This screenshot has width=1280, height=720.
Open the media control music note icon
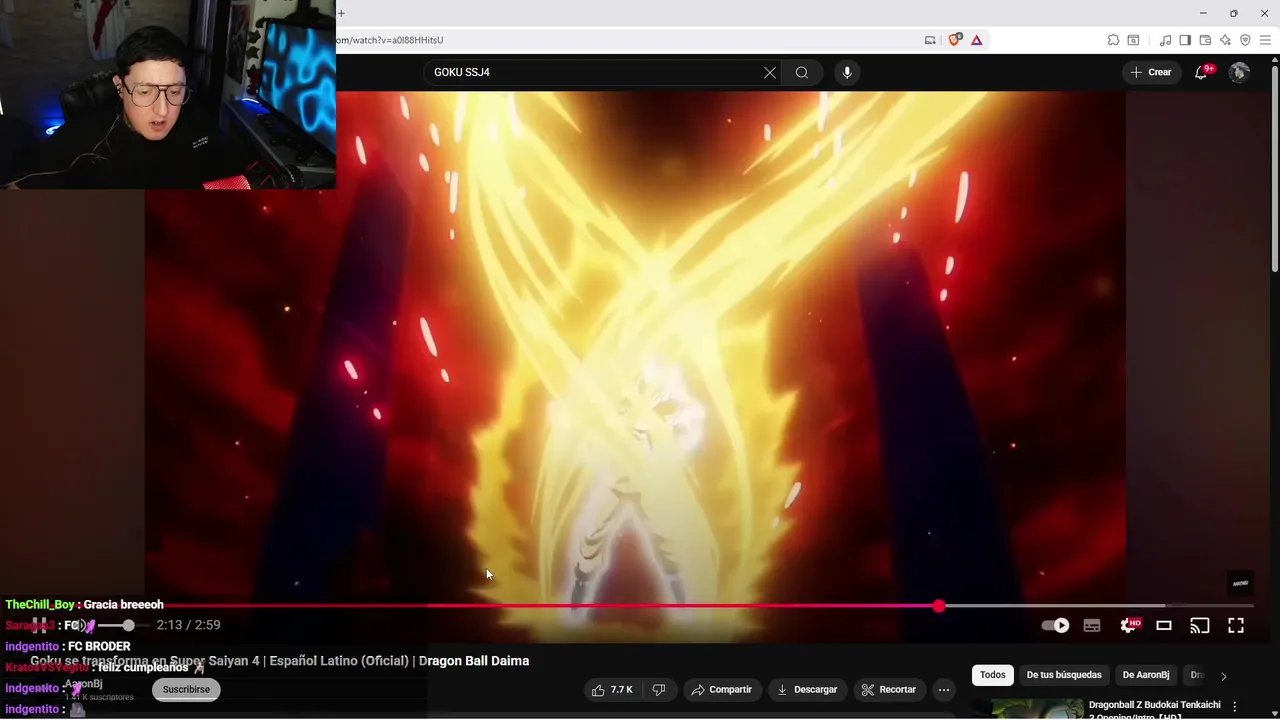(1165, 40)
